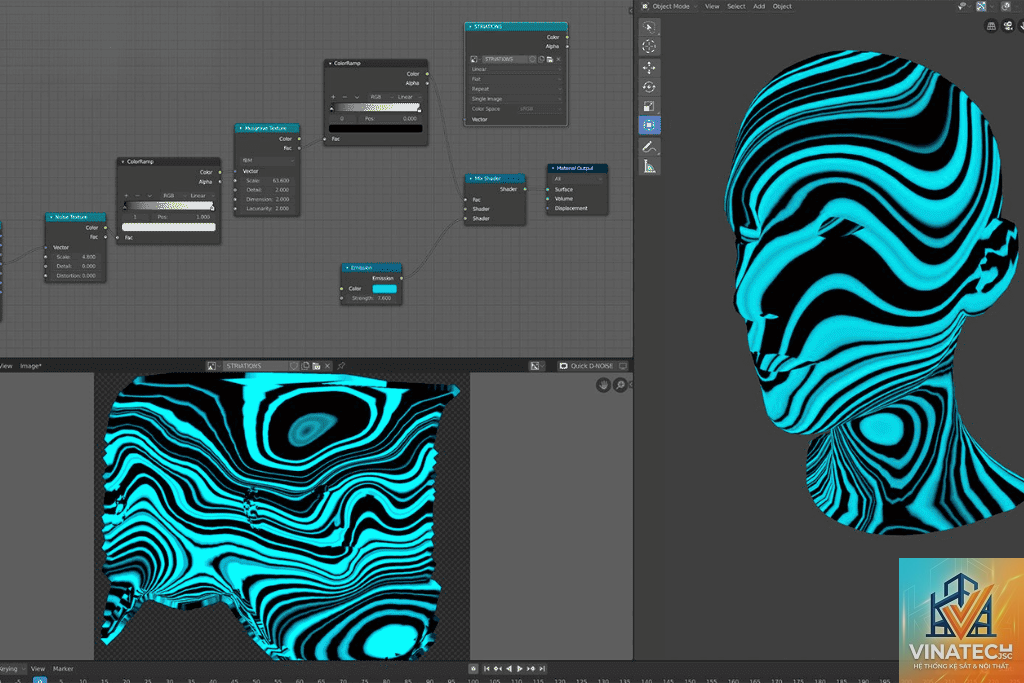Jump to previous keyframe in timeline
1024x683 pixels.
(498, 669)
